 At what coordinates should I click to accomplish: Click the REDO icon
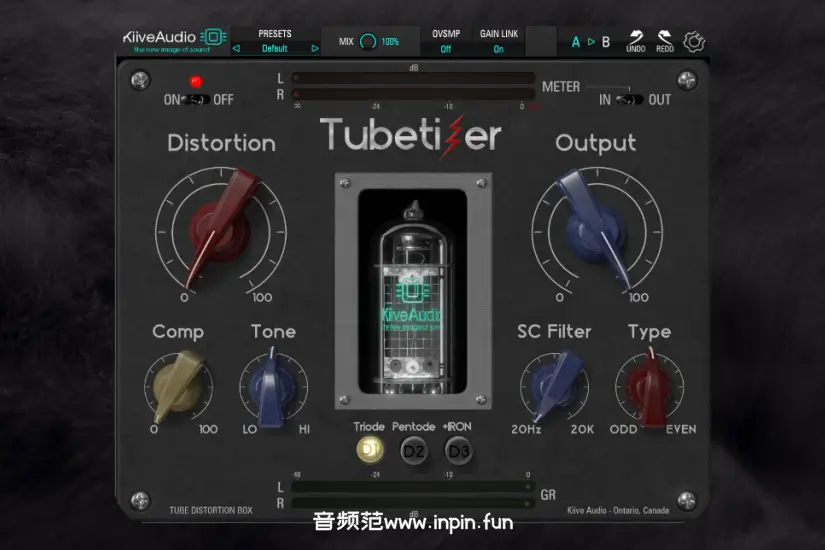[x=665, y=41]
